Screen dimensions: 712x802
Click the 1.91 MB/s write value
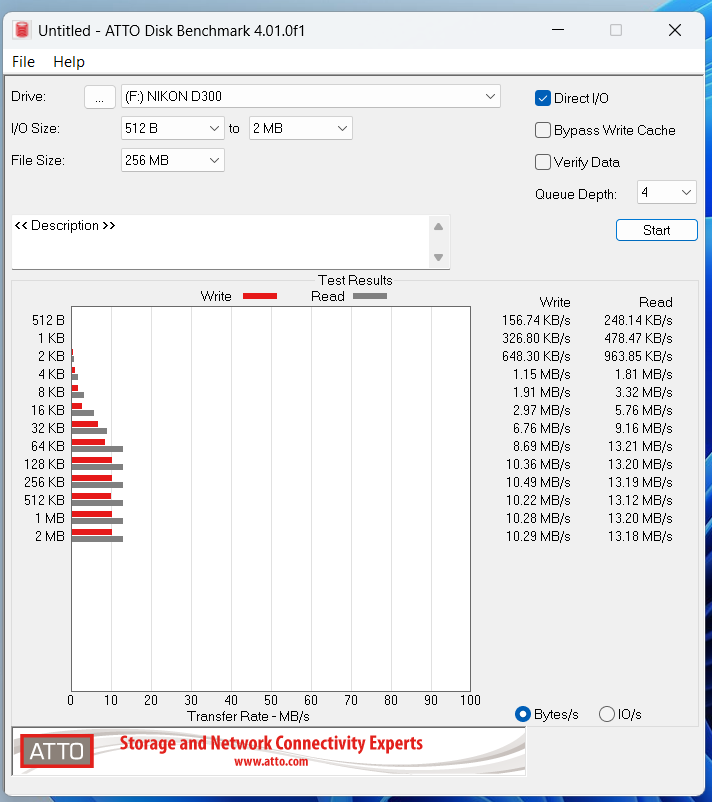(542, 393)
